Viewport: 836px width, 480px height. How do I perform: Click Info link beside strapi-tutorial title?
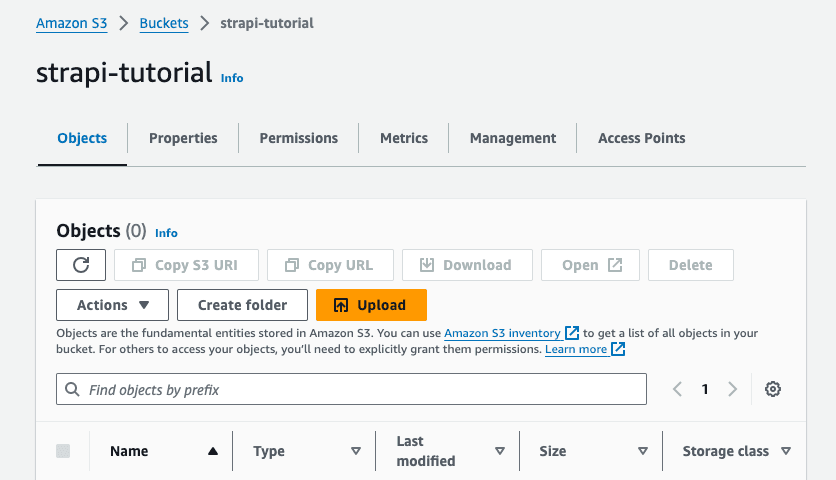[x=232, y=78]
